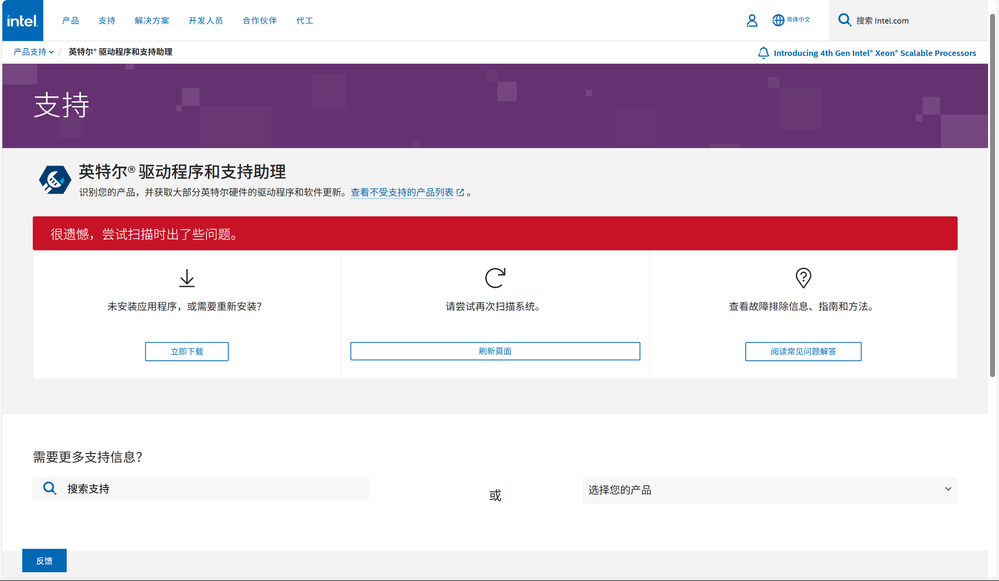Click the text 查看故障排除信息、指南和方法。
999x581 pixels.
[x=803, y=306]
